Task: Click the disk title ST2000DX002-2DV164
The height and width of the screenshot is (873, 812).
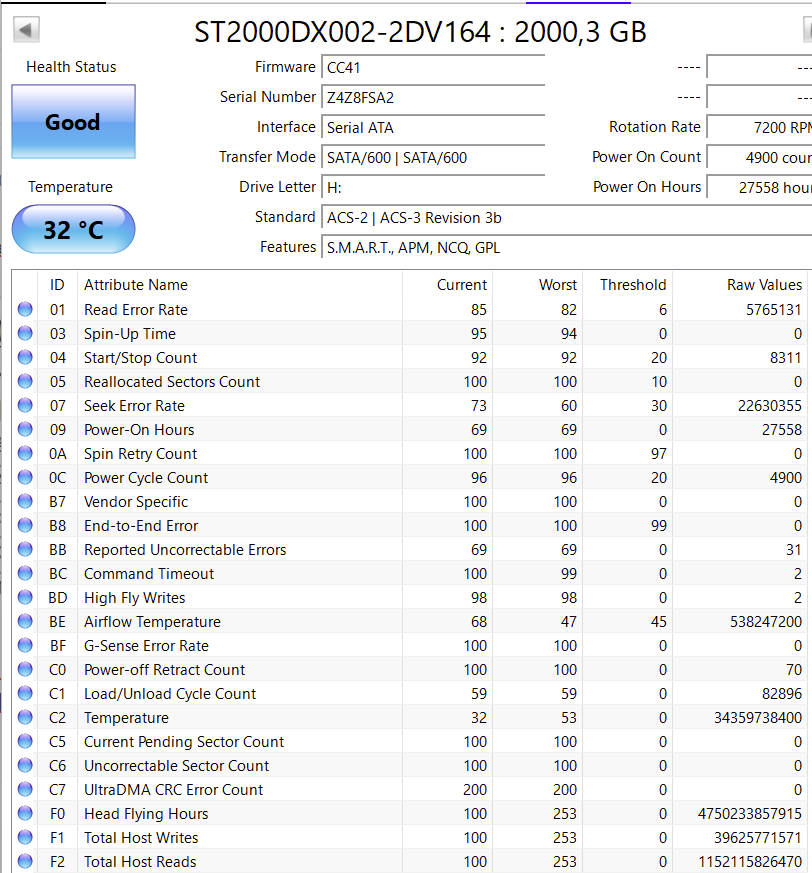Action: coord(343,32)
